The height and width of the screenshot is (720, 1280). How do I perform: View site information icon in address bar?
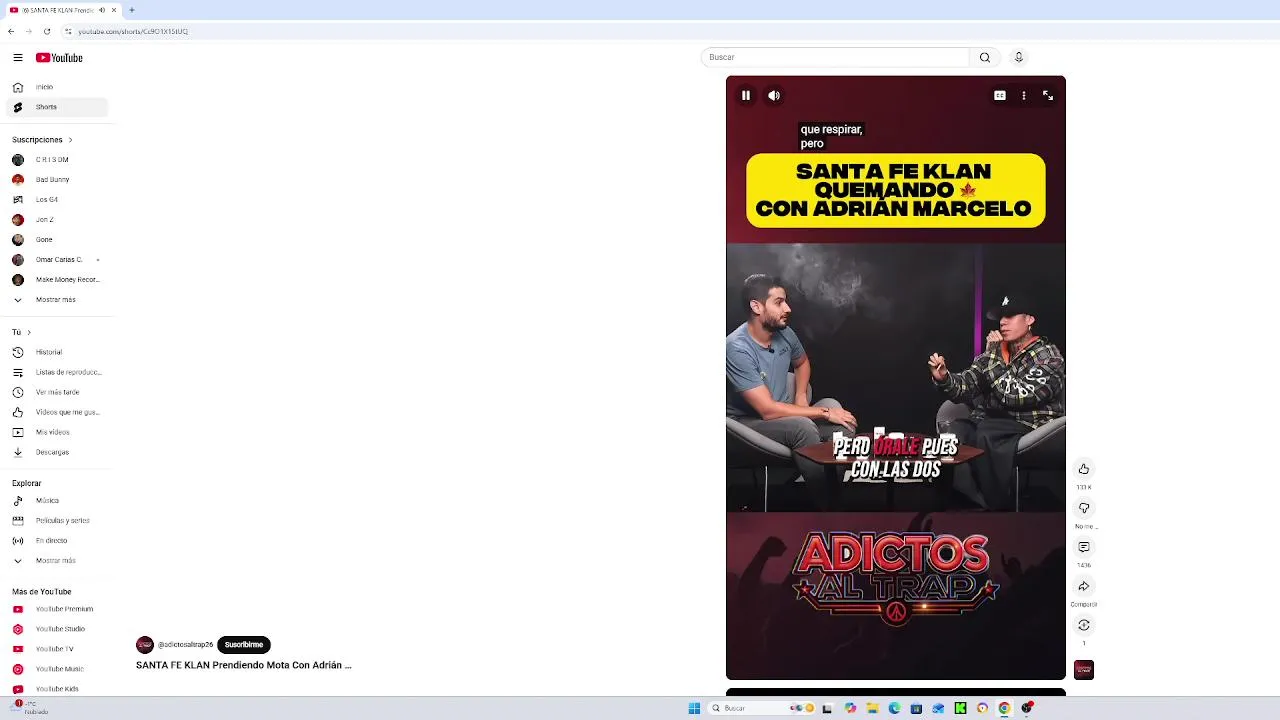pos(68,31)
